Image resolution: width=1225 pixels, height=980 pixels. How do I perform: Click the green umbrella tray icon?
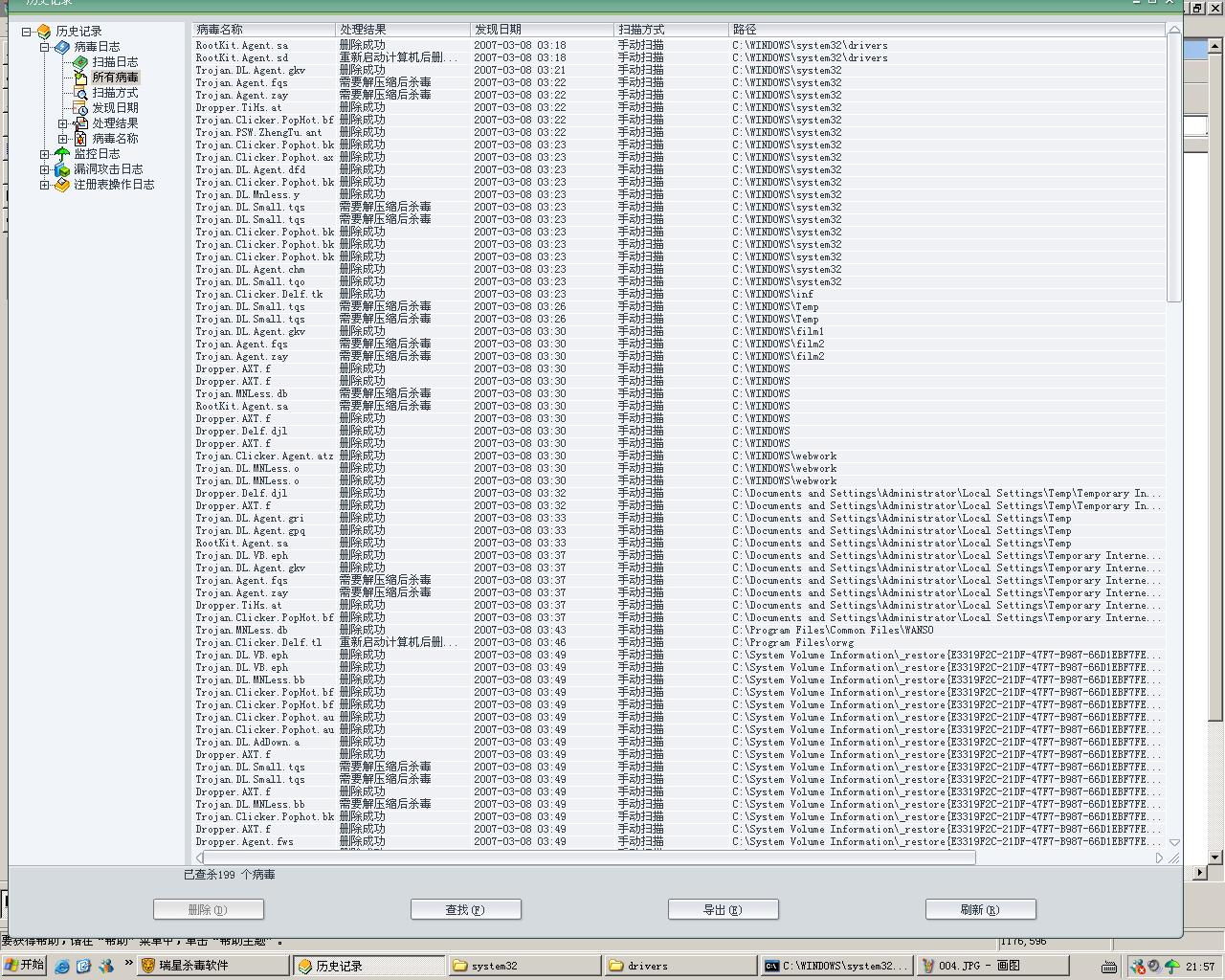point(1171,967)
